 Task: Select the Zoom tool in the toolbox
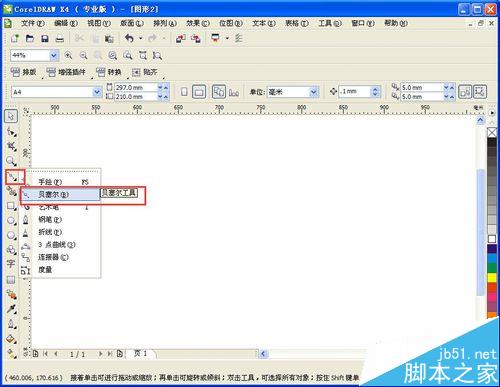click(11, 161)
